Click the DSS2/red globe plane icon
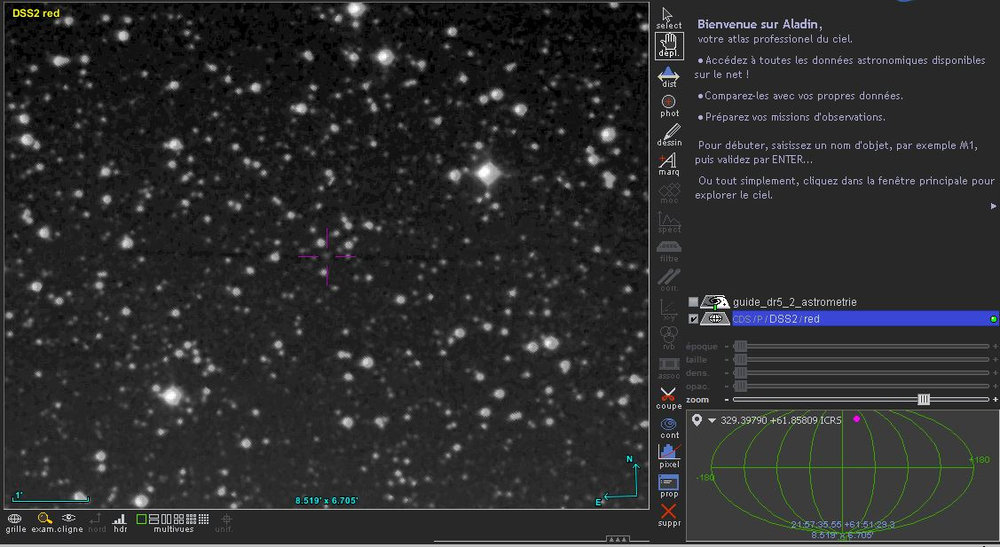The height and width of the screenshot is (547, 1000). 715,319
